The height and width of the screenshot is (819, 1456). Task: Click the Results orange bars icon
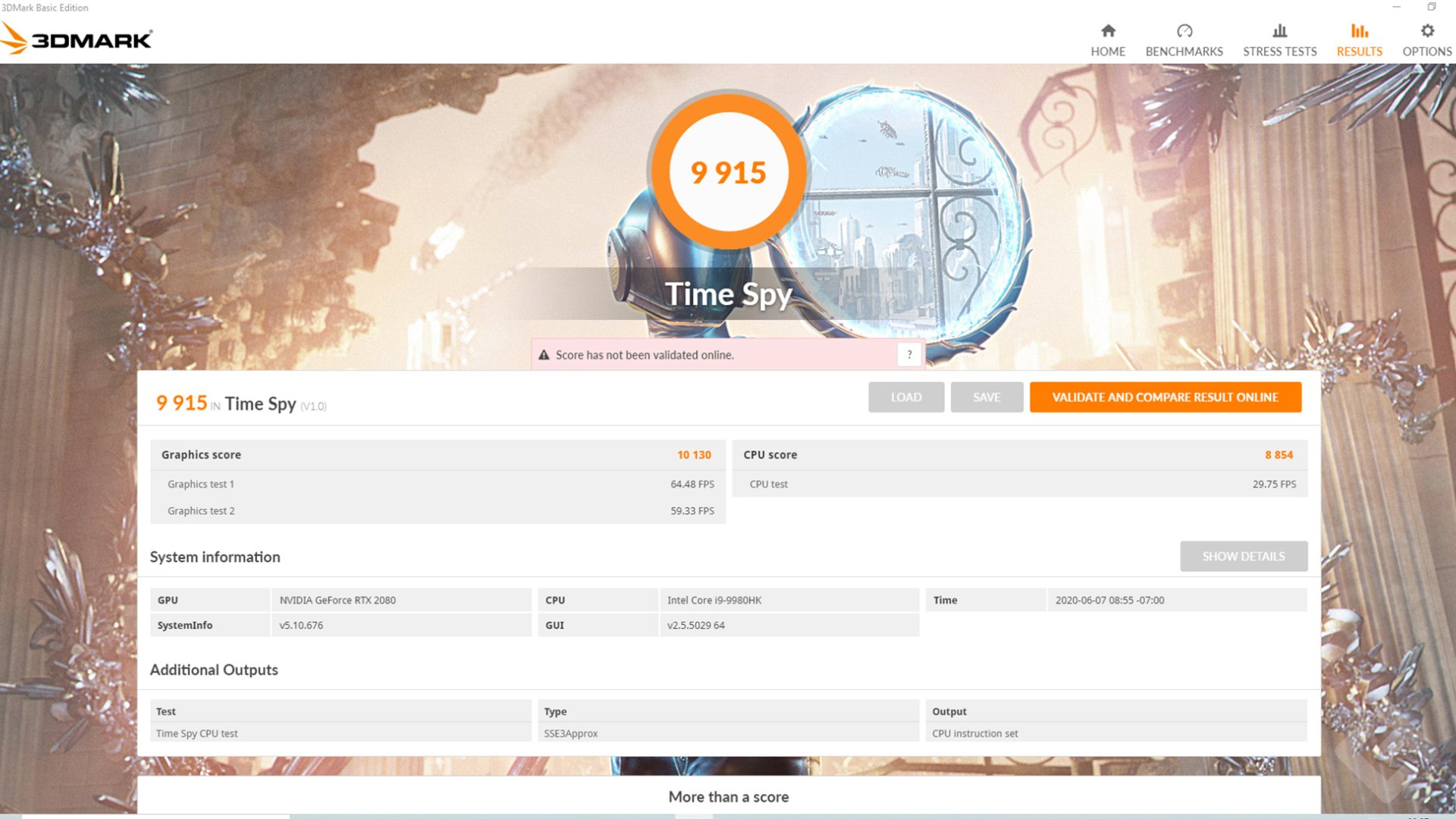click(1360, 31)
